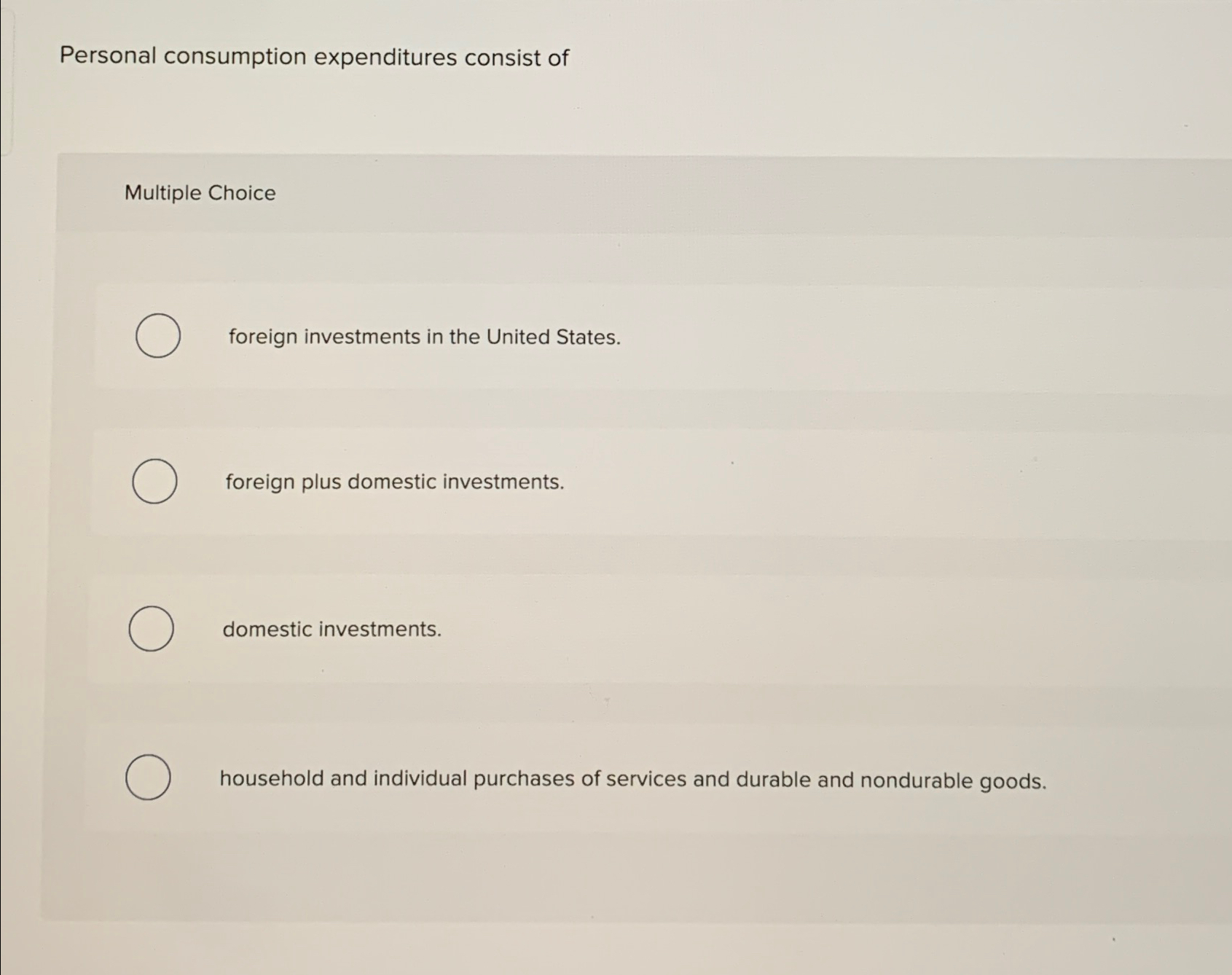Click the answer text domestic investments
Viewport: 1232px width, 975px height.
[331, 629]
